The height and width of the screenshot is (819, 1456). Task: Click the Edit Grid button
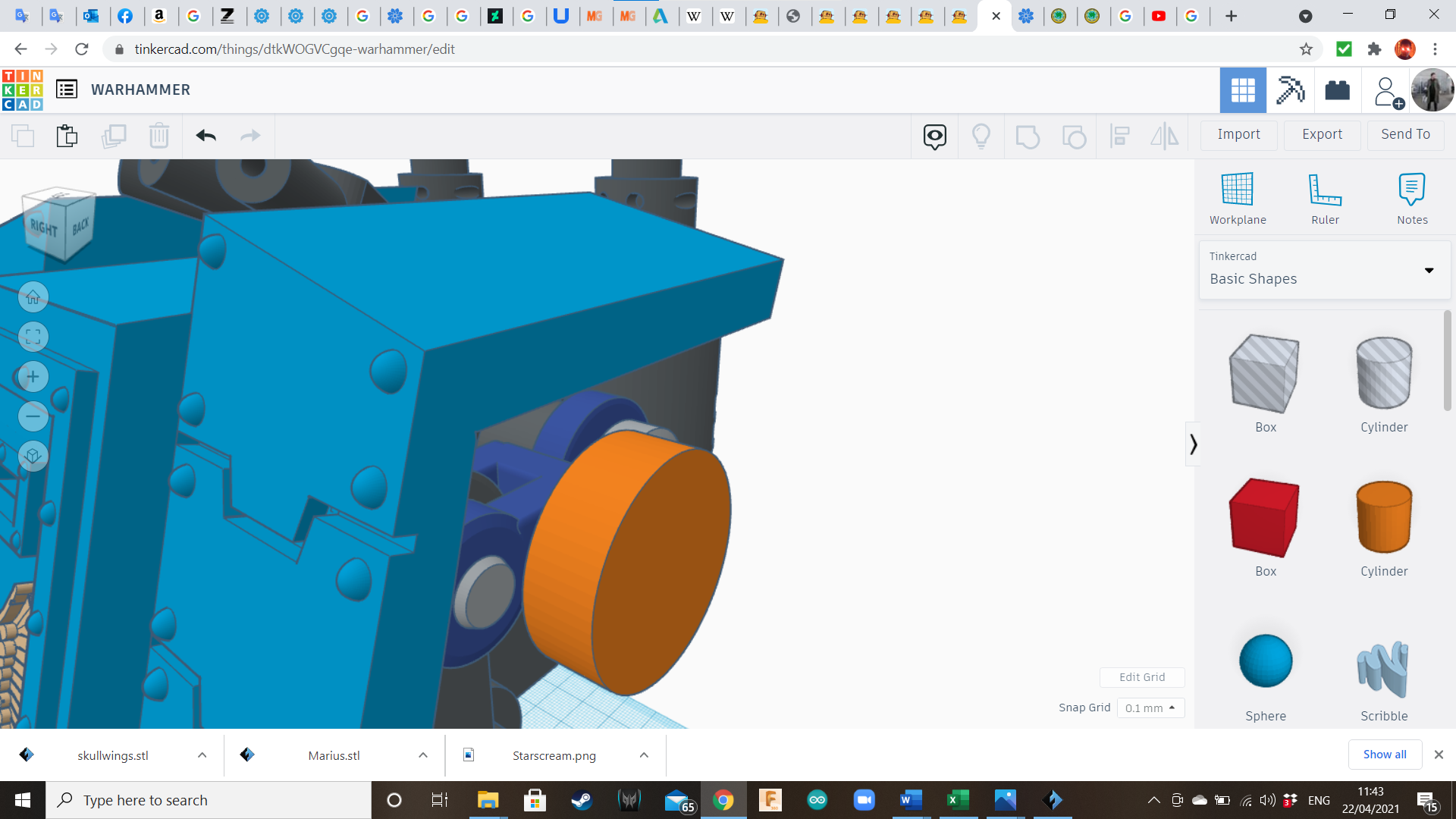click(1141, 677)
